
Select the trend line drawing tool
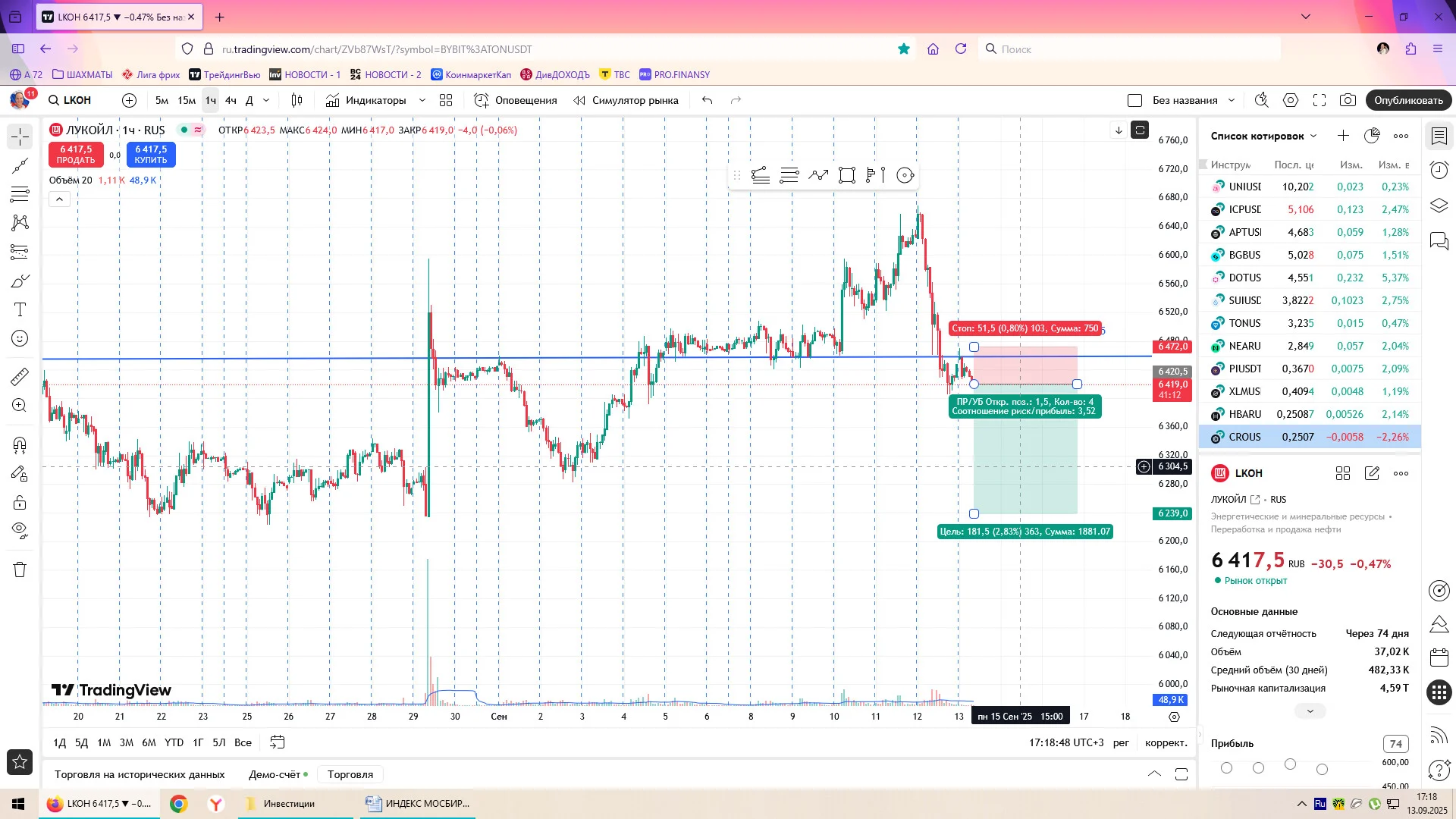20,165
